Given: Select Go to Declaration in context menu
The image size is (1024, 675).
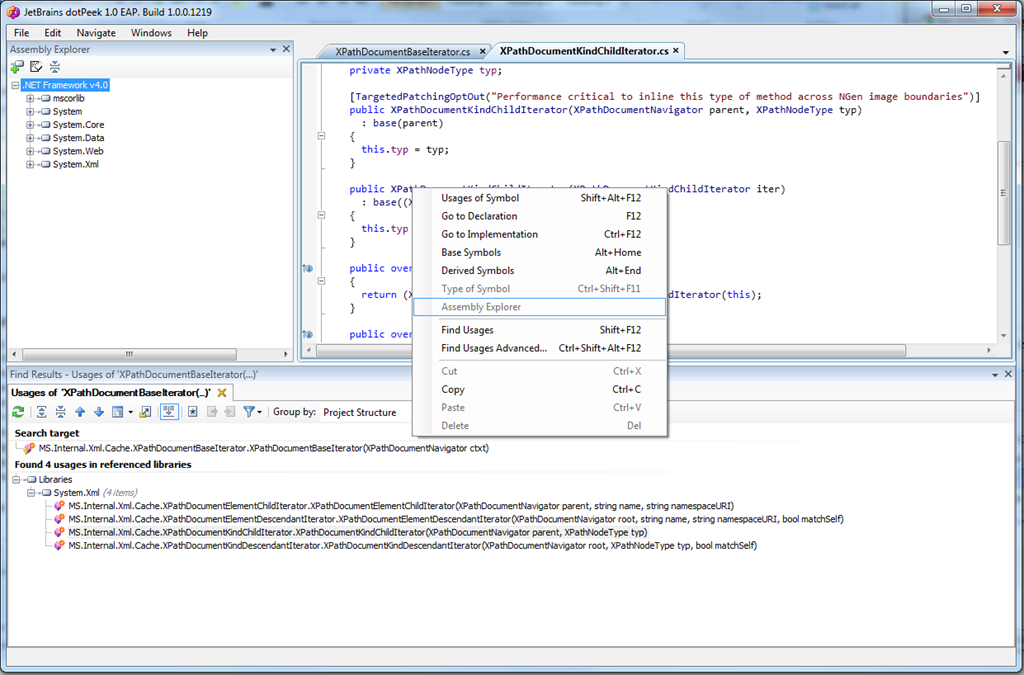Looking at the screenshot, I should coord(479,216).
